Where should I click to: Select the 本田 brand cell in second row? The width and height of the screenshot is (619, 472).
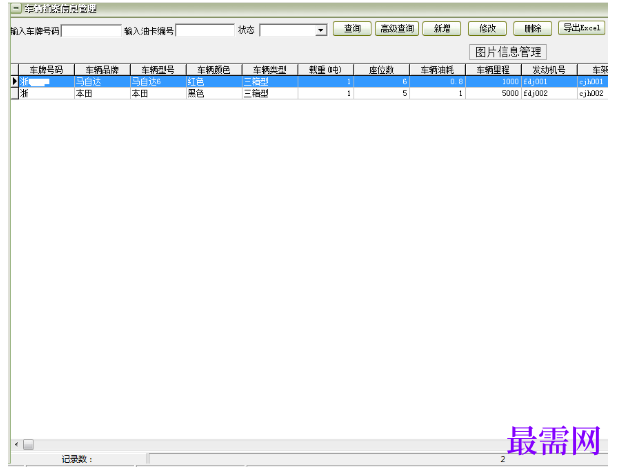pos(103,94)
